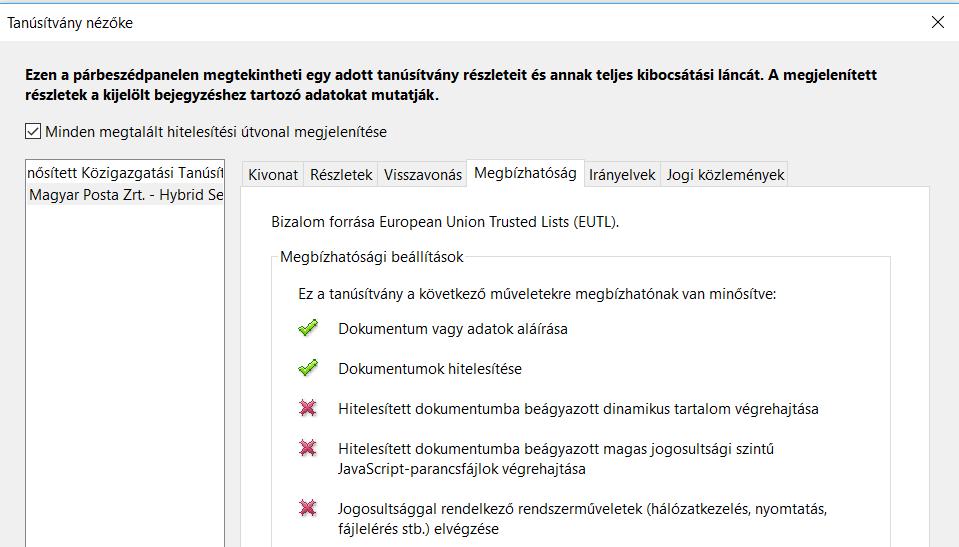The image size is (959, 547).
Task: Click red X beside dinamikus tartalom végrehajtása
Action: [x=308, y=407]
